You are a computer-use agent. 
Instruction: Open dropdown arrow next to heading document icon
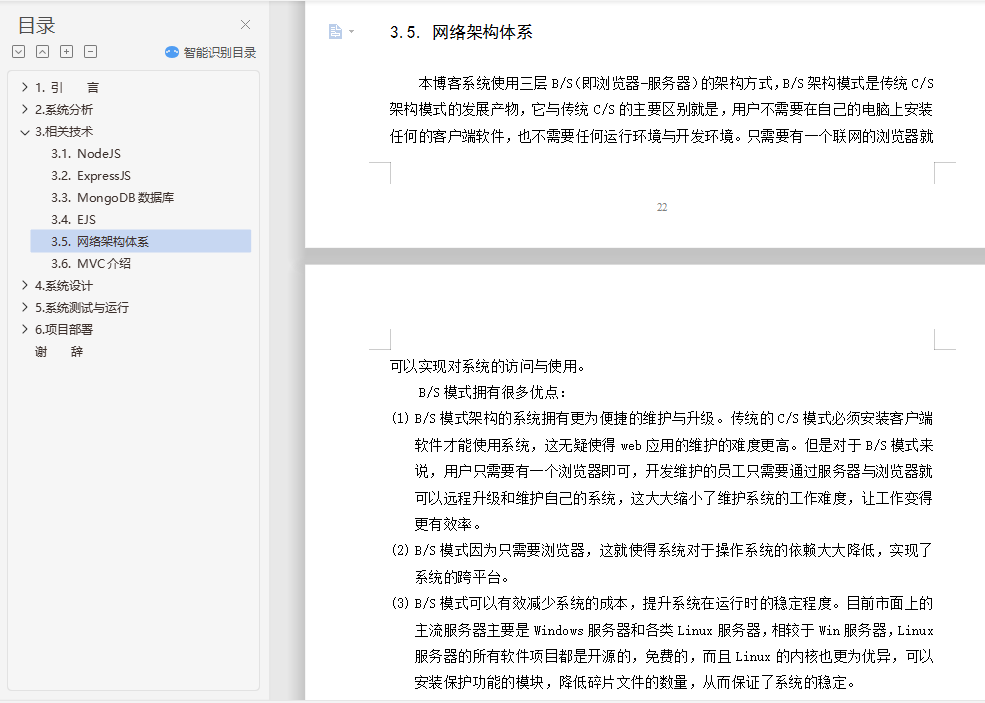point(351,31)
